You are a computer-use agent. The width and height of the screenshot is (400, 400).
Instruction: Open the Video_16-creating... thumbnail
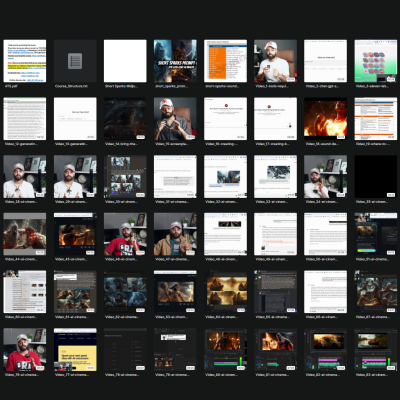click(x=225, y=119)
